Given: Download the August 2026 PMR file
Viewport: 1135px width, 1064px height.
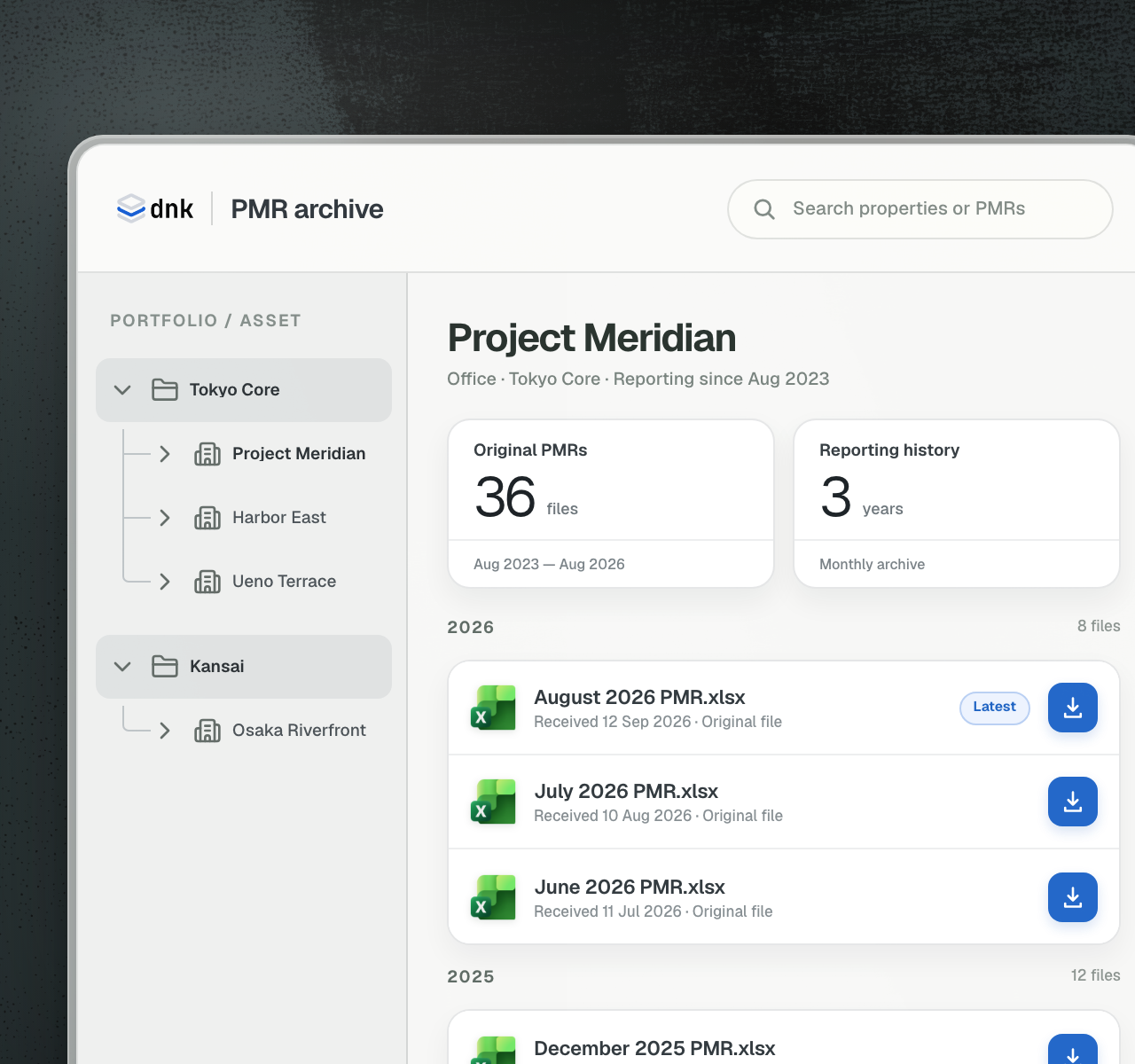Looking at the screenshot, I should pyautogui.click(x=1073, y=708).
